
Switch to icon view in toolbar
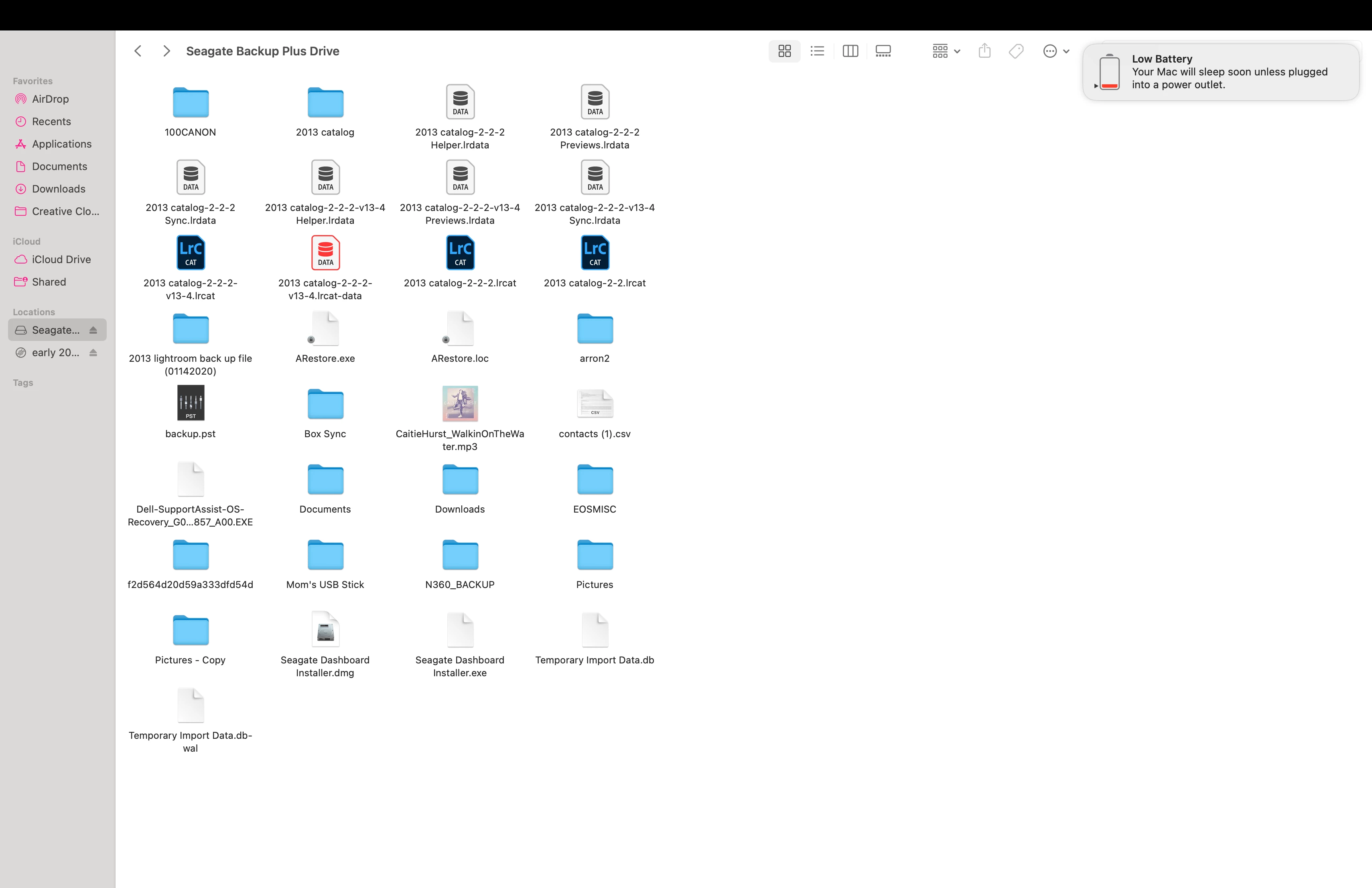[784, 51]
